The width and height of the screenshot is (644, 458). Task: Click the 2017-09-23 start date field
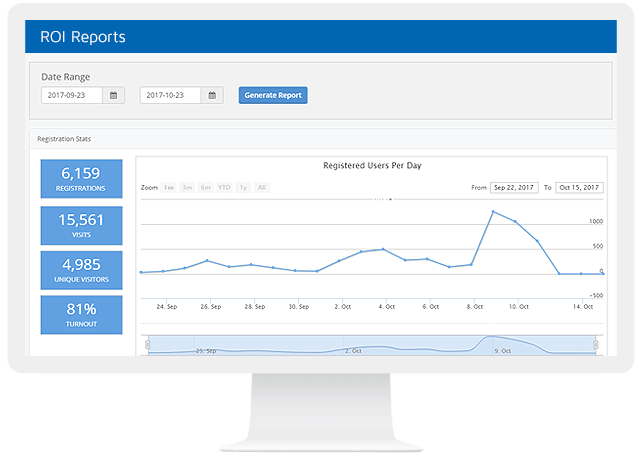72,96
